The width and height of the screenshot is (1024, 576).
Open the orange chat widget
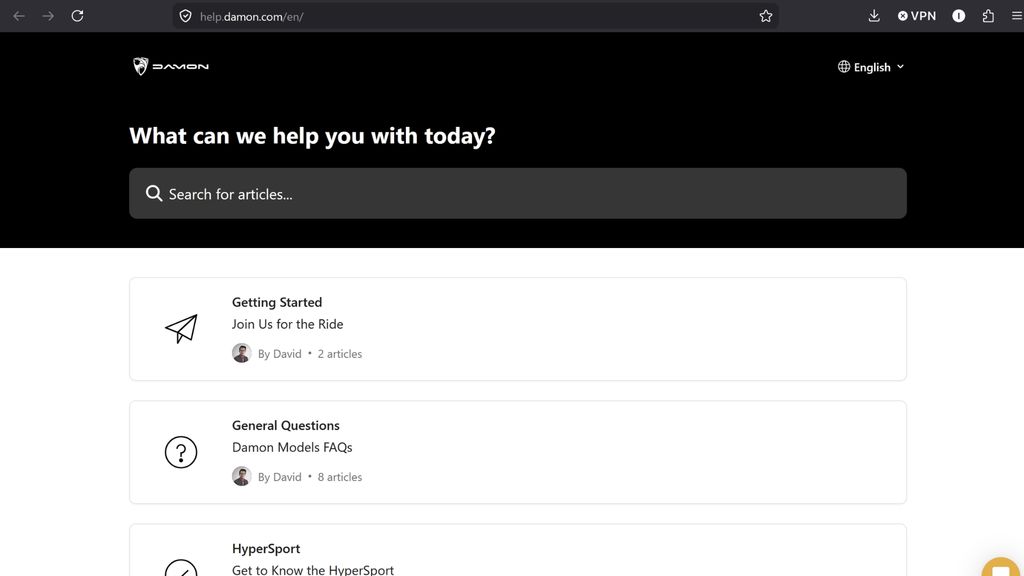pos(1002,568)
